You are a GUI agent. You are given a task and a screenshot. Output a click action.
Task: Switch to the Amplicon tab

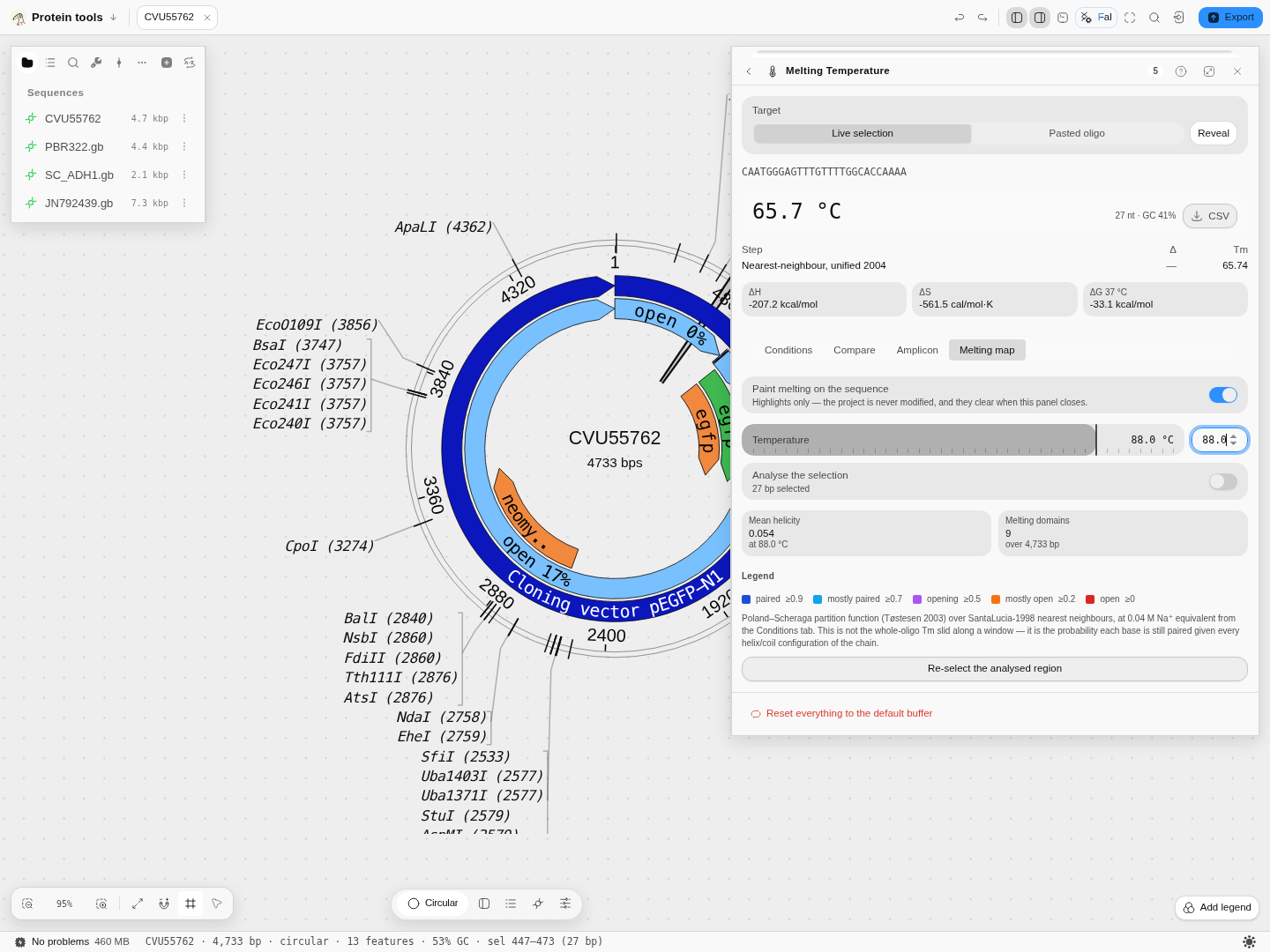click(x=917, y=350)
